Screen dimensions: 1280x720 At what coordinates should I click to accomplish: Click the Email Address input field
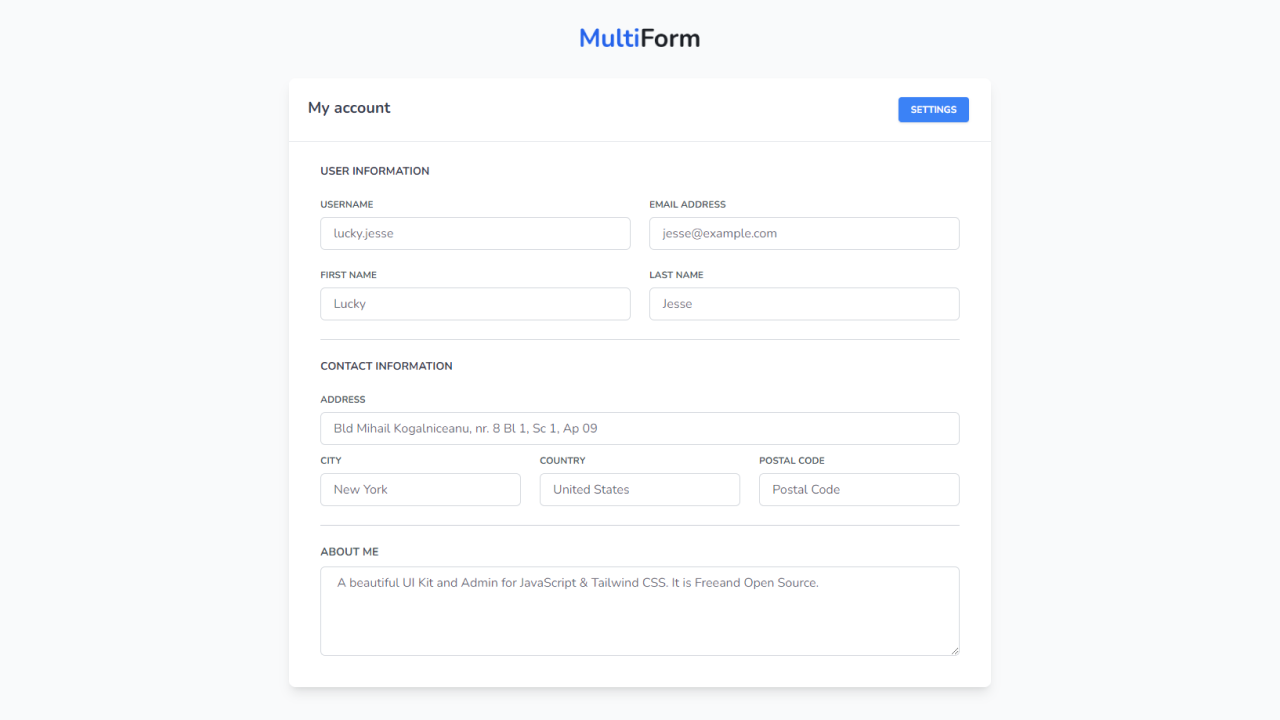tap(804, 233)
